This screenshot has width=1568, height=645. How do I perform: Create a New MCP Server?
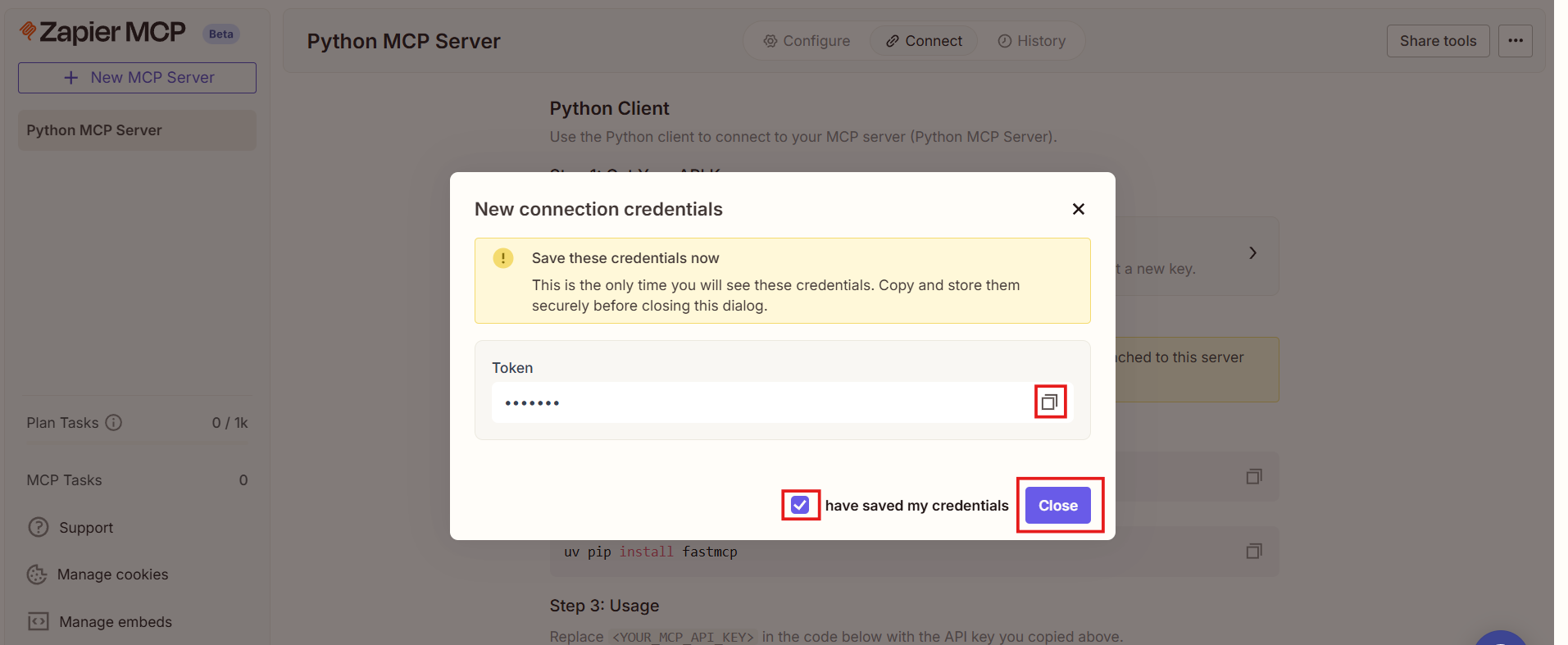pos(137,78)
